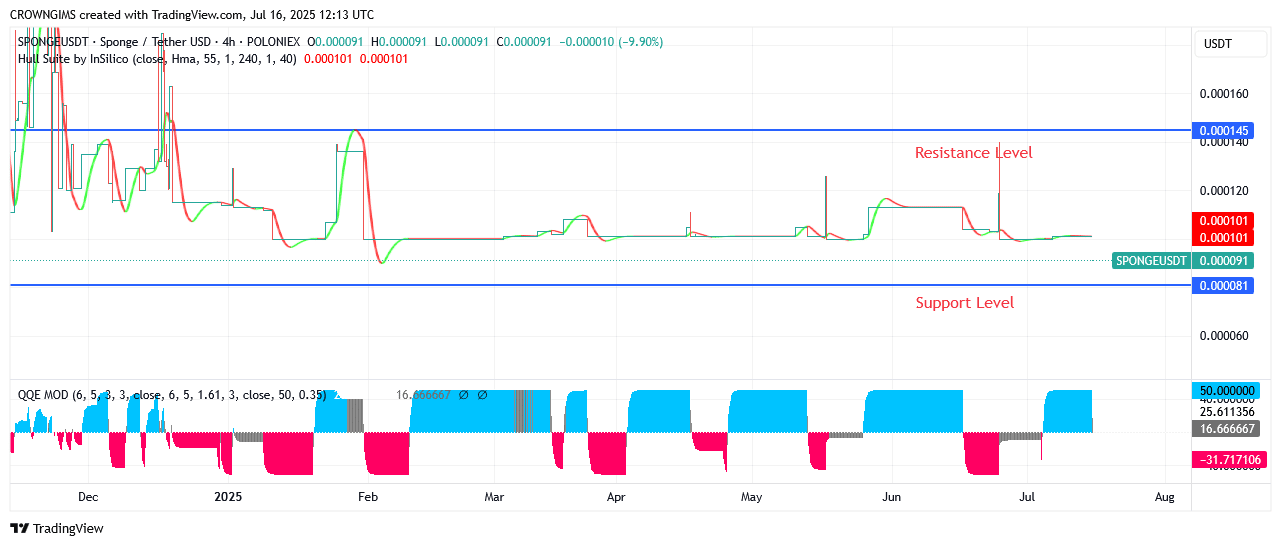This screenshot has height=546, width=1281.
Task: Select the 0.000145 resistance price label
Action: pos(1224,130)
